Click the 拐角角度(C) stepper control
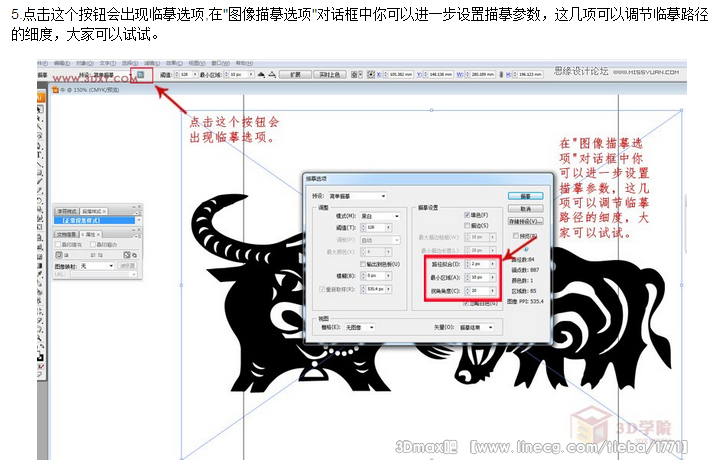This screenshot has height=464, width=717. coord(467,291)
